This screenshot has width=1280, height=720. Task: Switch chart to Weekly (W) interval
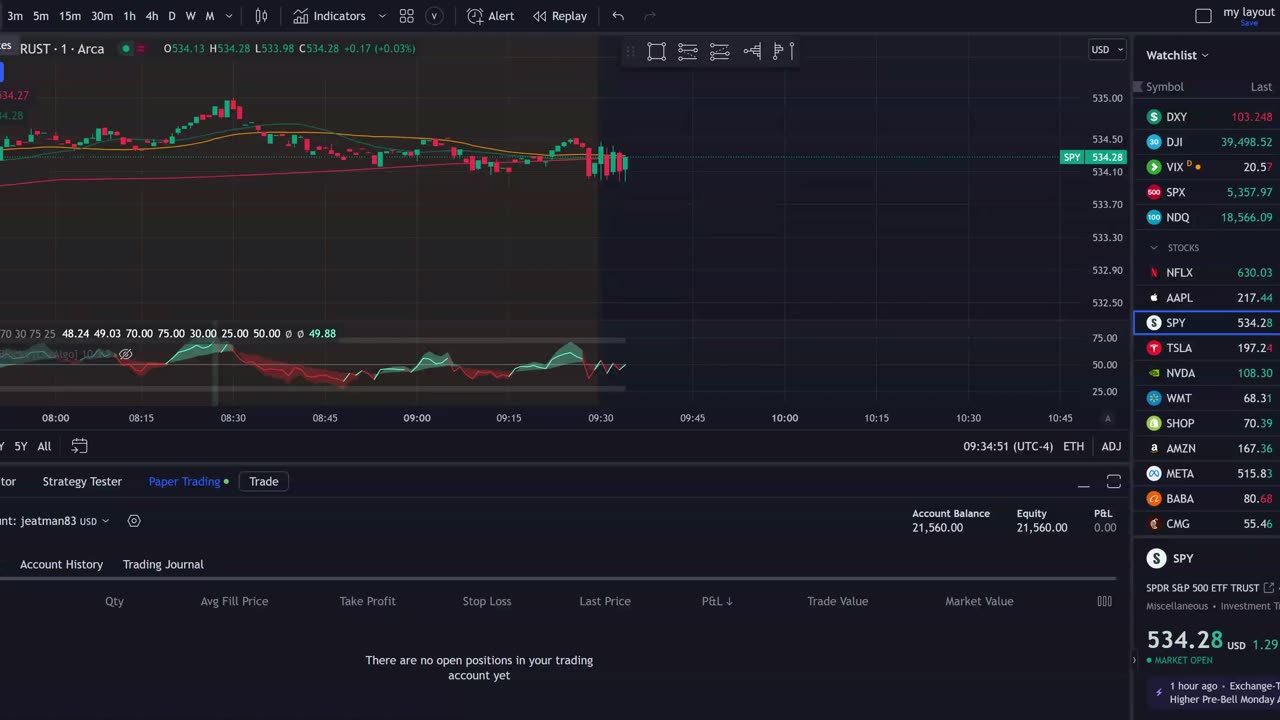(190, 16)
